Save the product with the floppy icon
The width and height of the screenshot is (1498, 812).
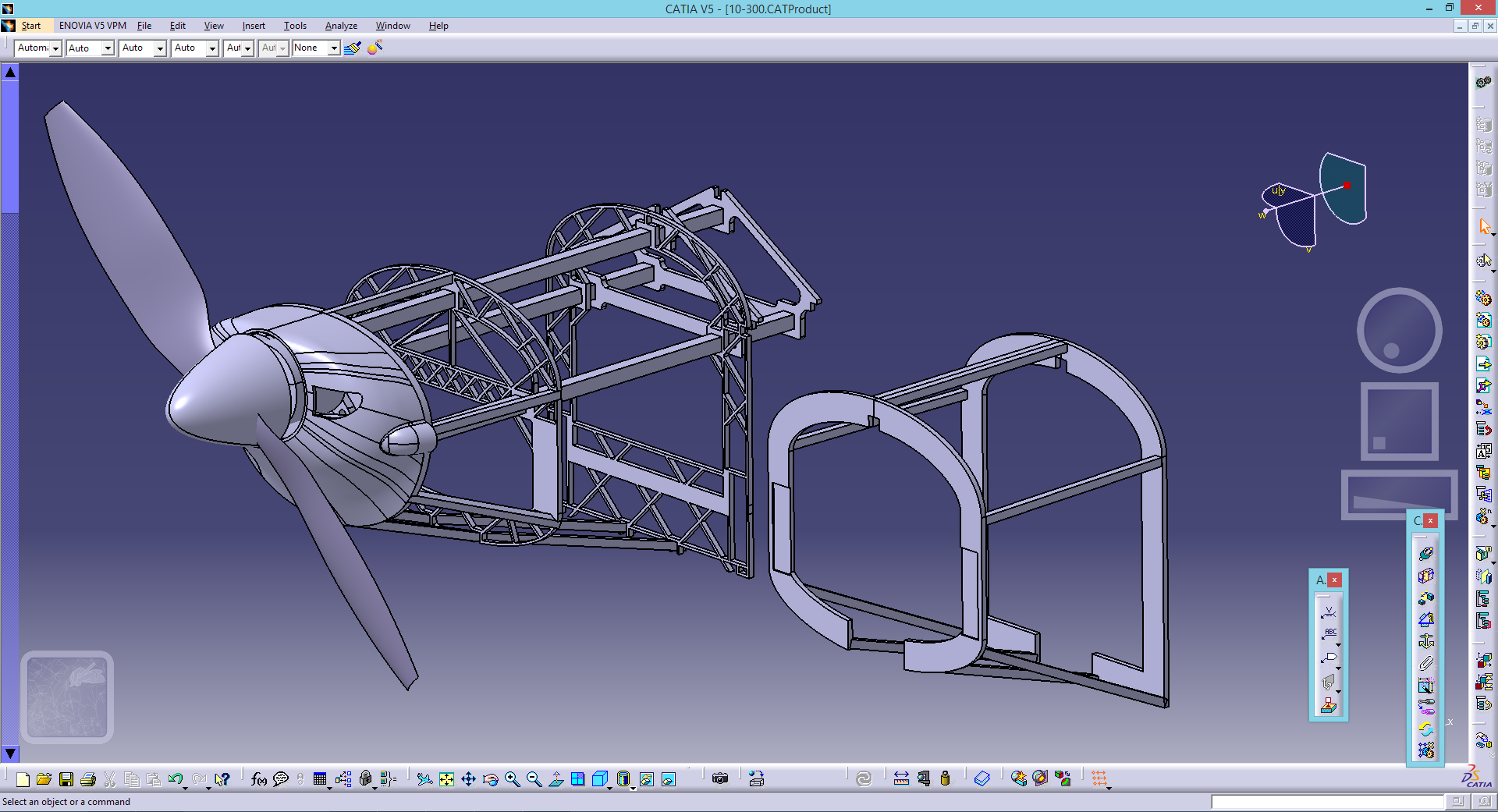point(66,778)
